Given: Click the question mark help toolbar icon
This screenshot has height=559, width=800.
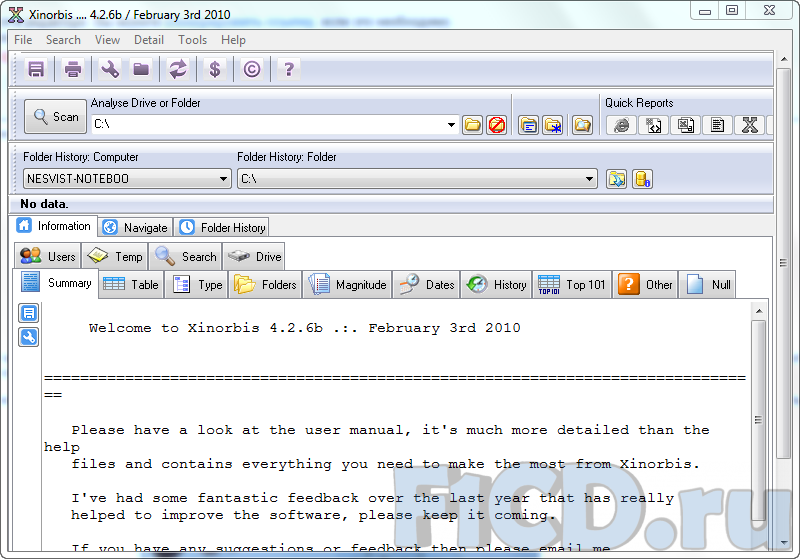Looking at the screenshot, I should [x=288, y=69].
